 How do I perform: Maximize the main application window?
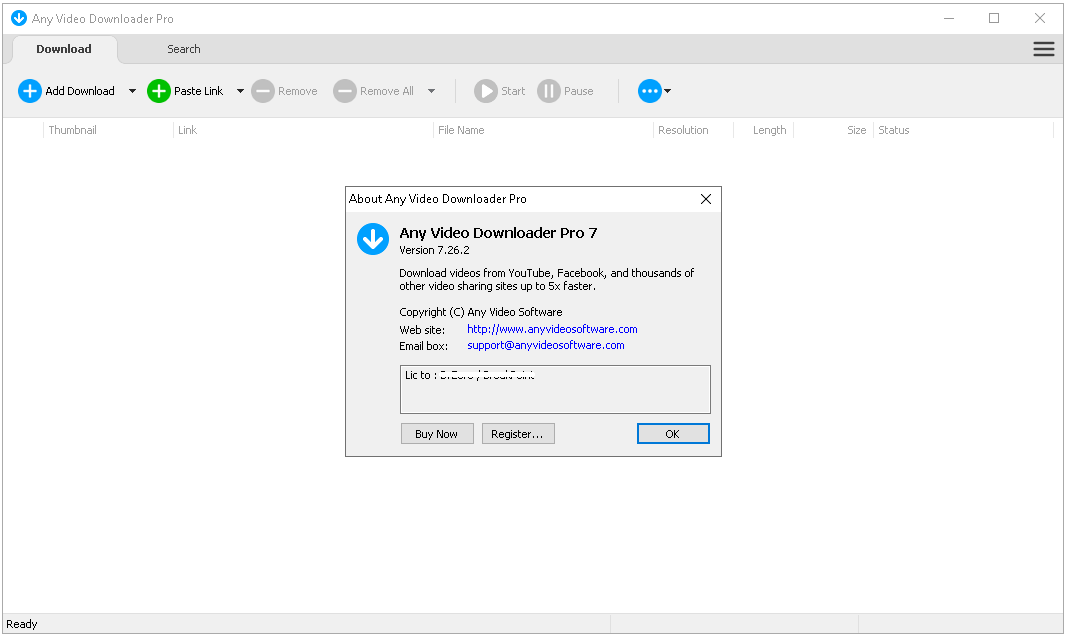coord(994,18)
